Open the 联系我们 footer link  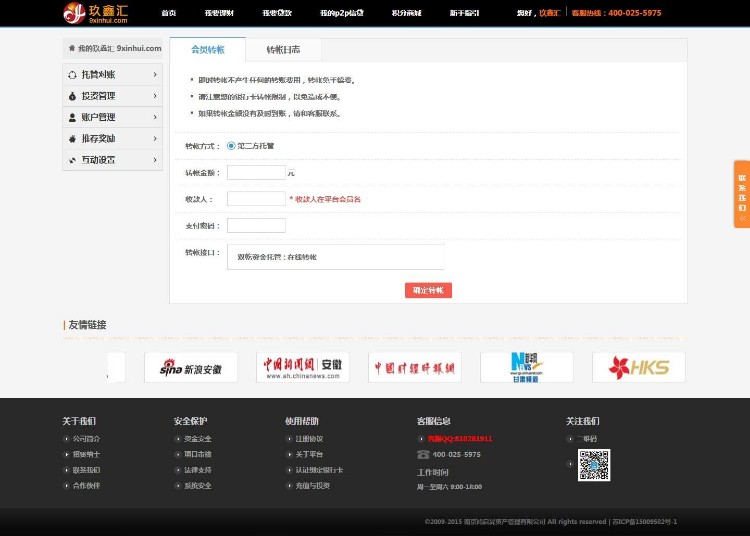coord(87,470)
